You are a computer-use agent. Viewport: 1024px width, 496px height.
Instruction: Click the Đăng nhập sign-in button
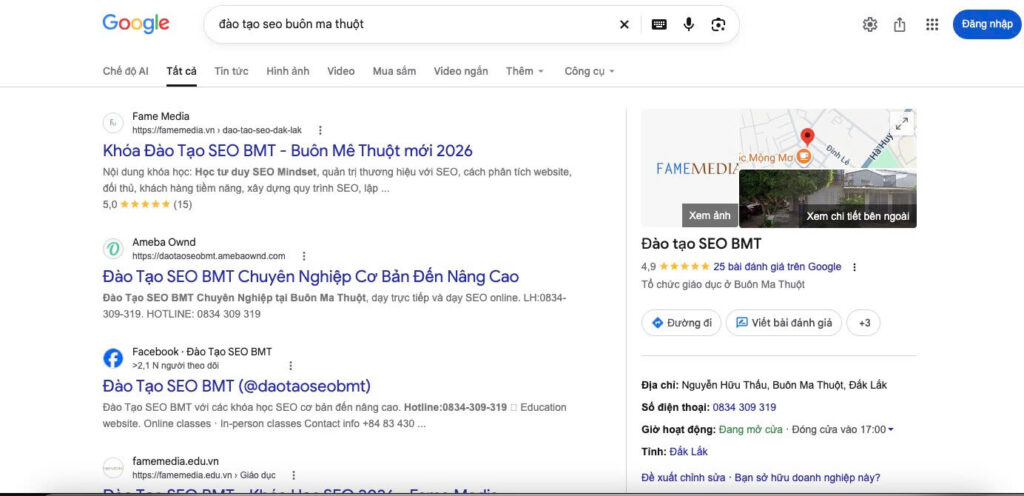click(987, 25)
